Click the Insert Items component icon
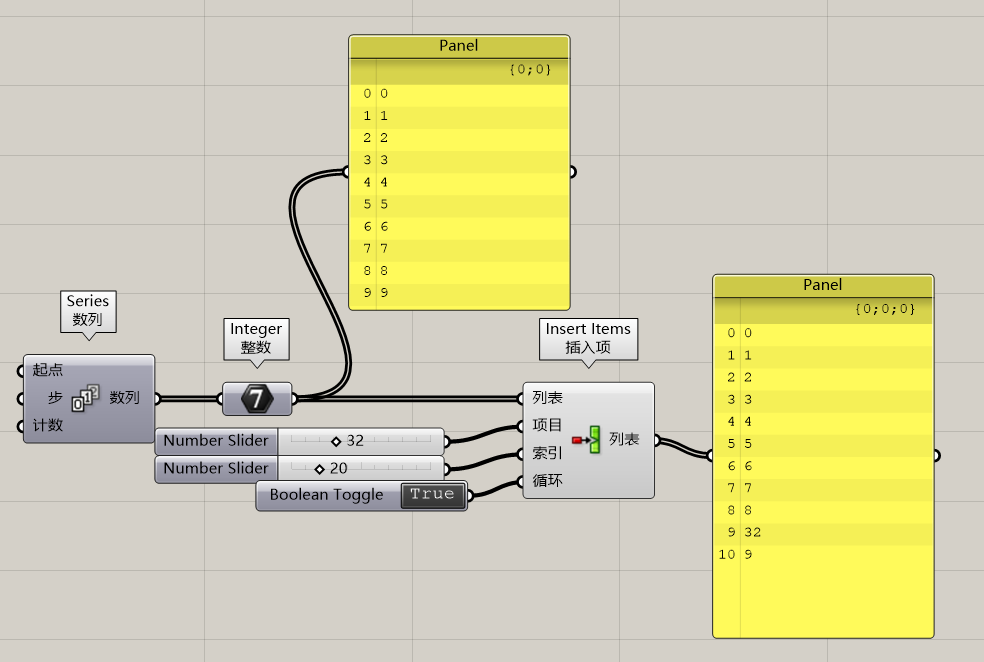 (587, 439)
